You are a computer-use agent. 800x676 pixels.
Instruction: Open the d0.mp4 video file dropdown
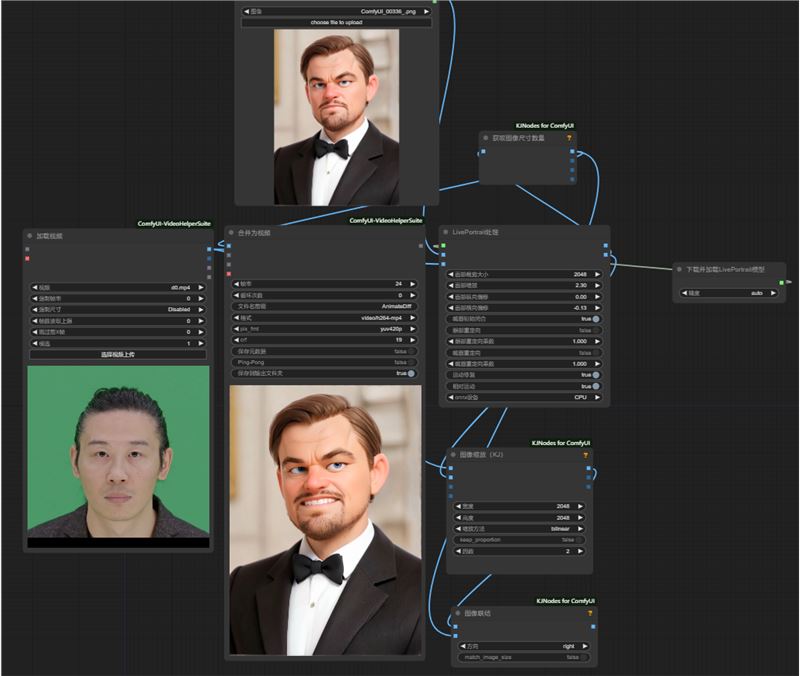(x=118, y=287)
